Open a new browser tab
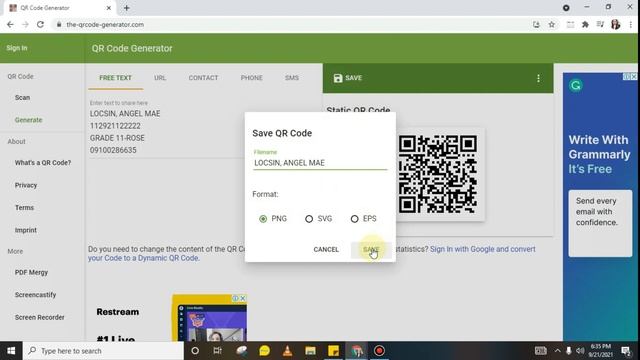 point(127,8)
